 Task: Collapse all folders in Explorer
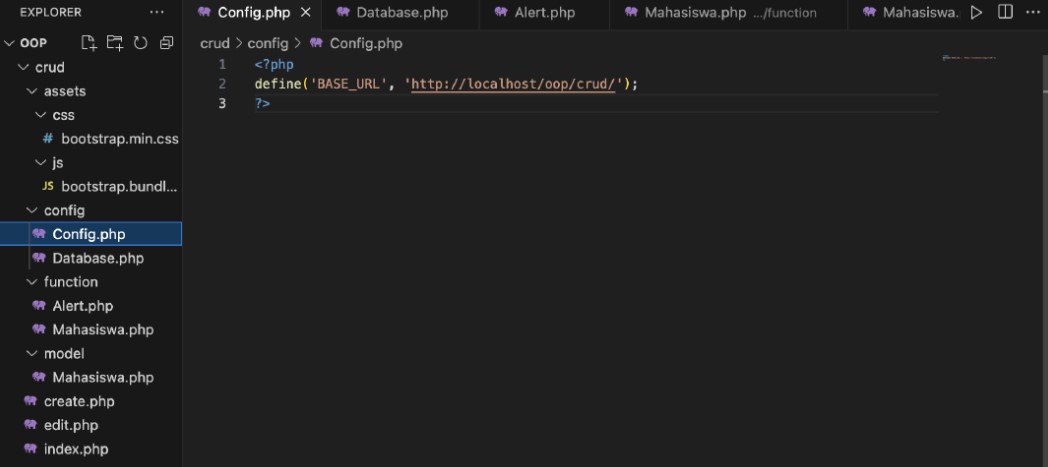tap(166, 43)
